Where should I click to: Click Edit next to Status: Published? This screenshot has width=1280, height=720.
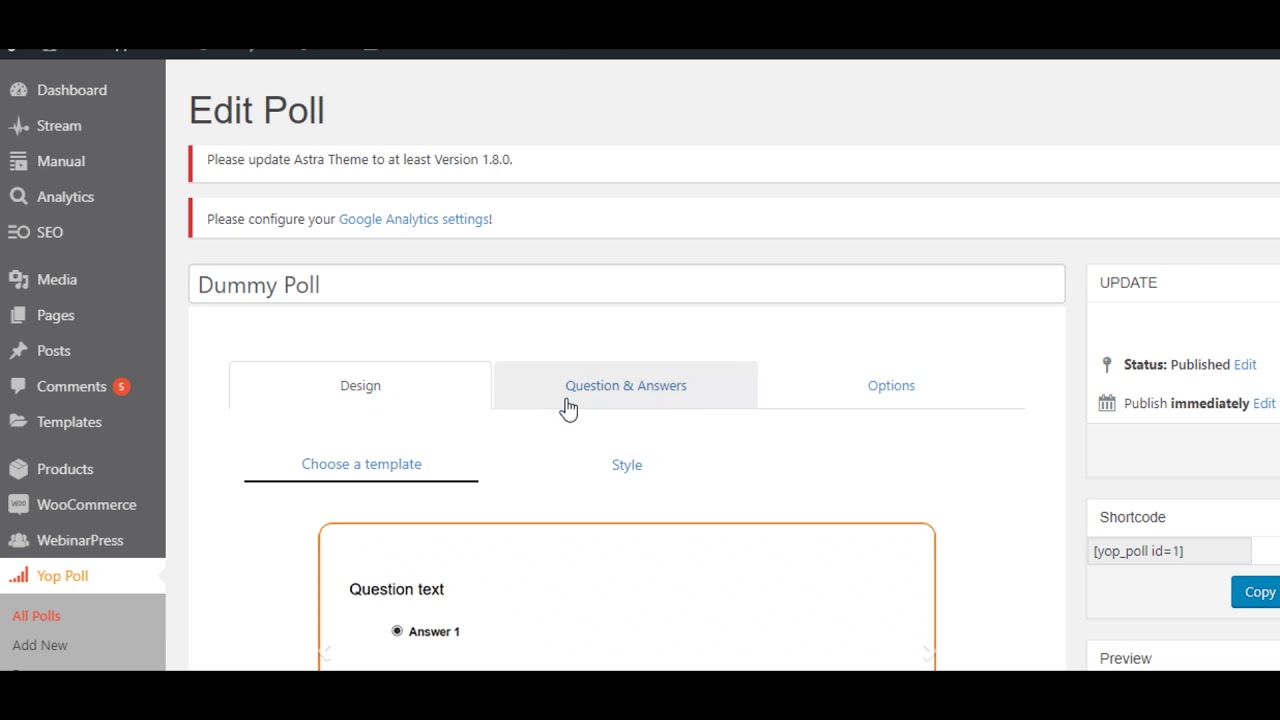(1245, 365)
